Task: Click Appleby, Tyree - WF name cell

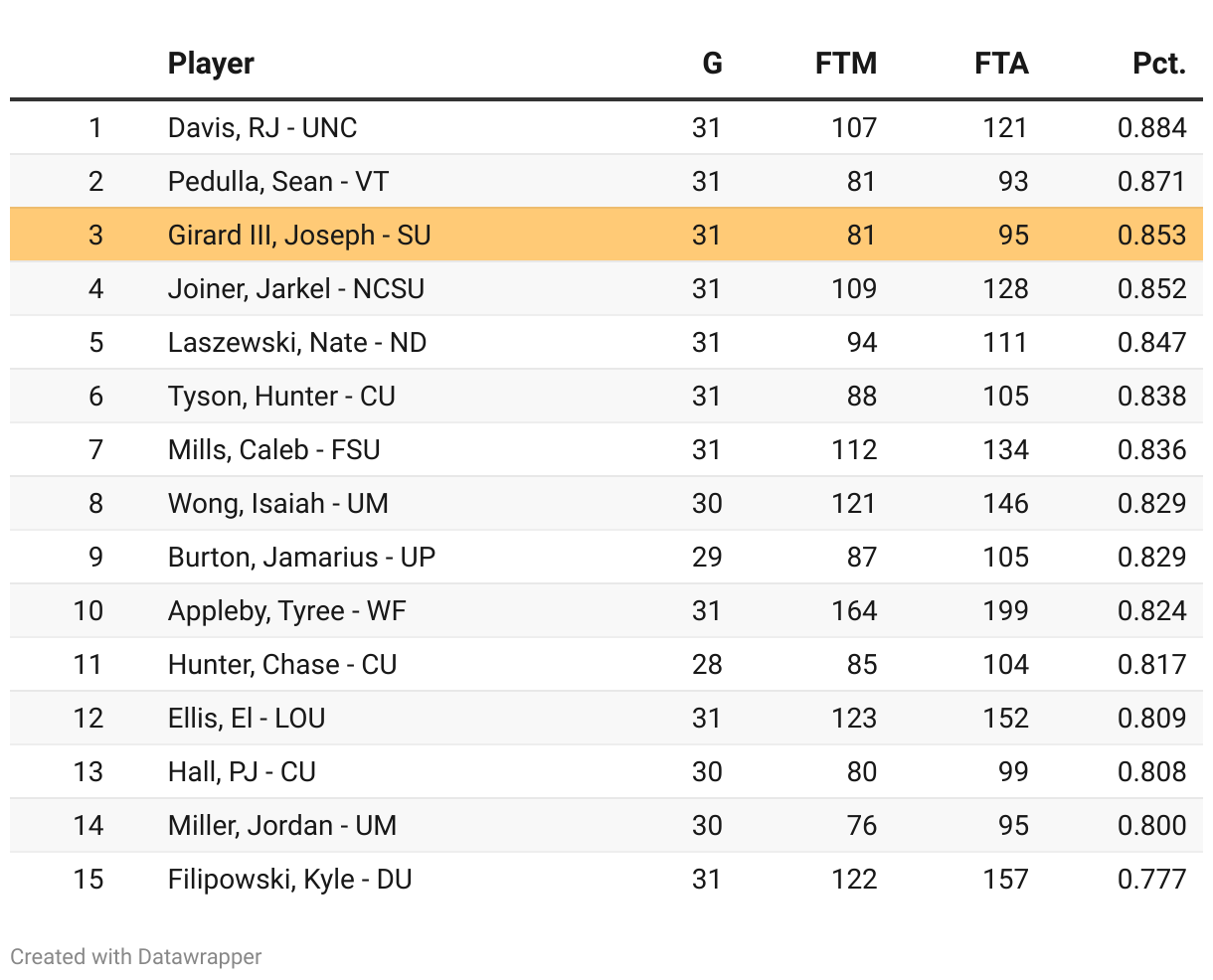Action: 287,611
